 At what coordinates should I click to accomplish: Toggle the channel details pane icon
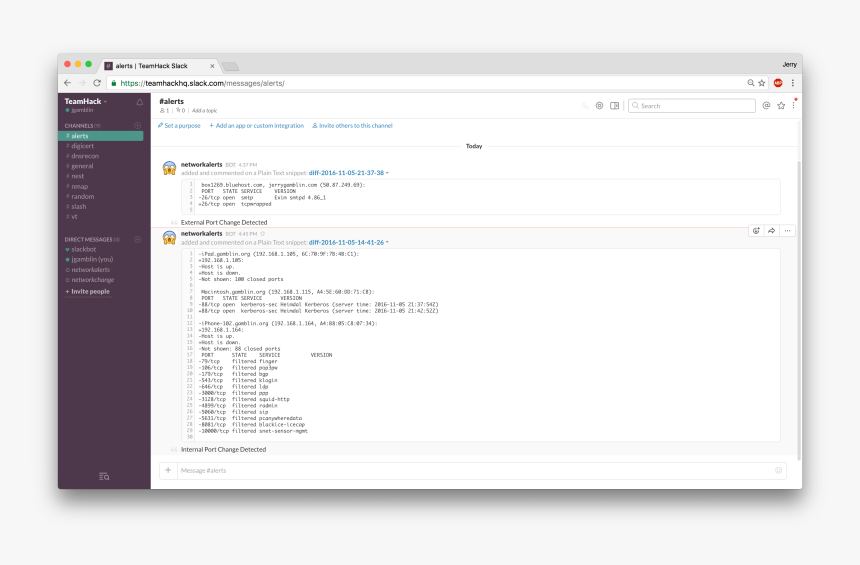[615, 105]
